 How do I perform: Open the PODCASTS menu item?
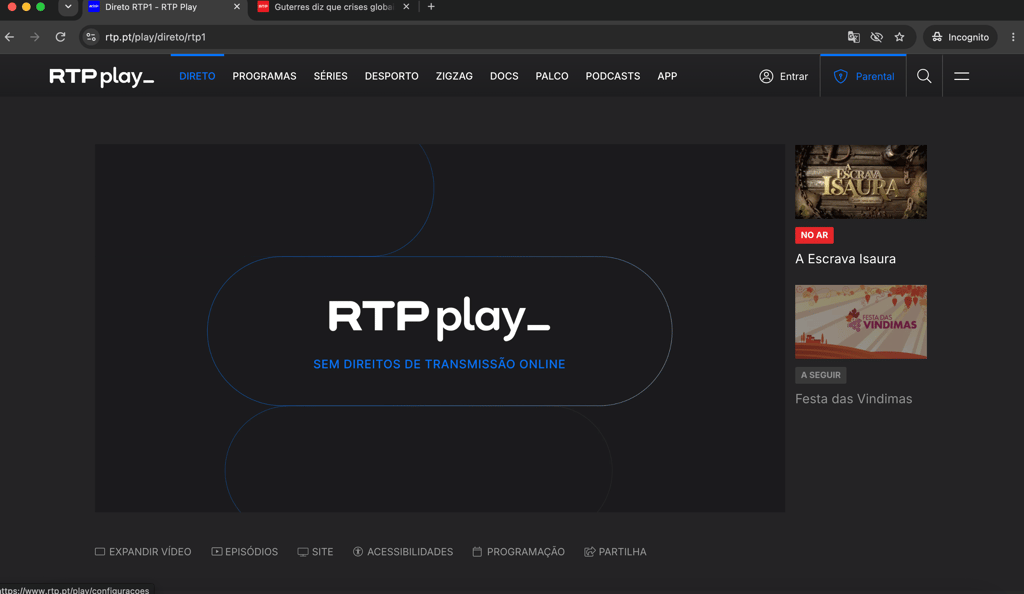tap(613, 76)
